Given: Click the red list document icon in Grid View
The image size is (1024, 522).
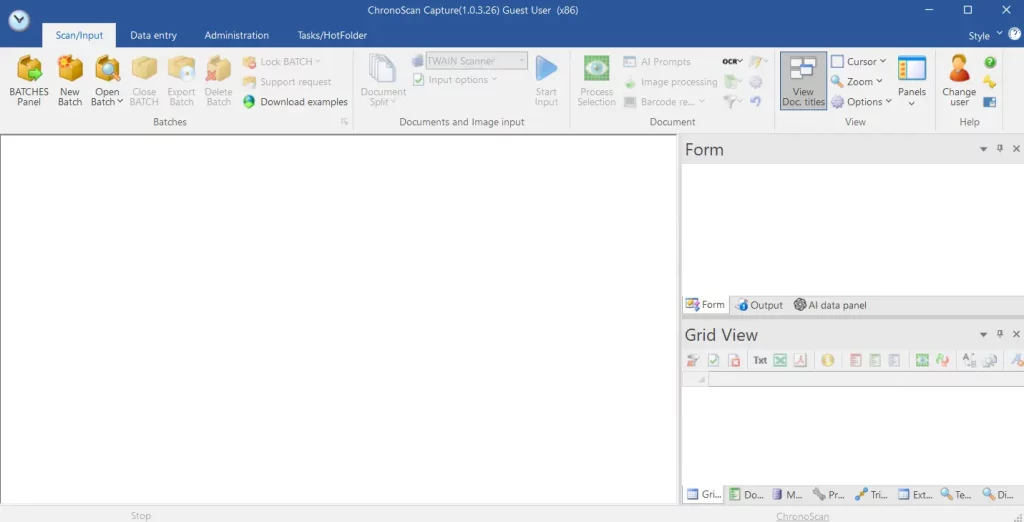Looking at the screenshot, I should coord(856,360).
